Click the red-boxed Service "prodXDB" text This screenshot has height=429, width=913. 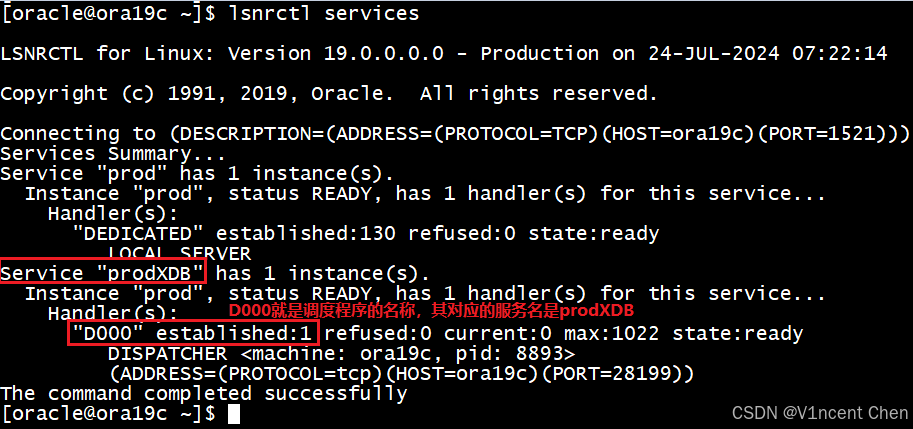[103, 272]
